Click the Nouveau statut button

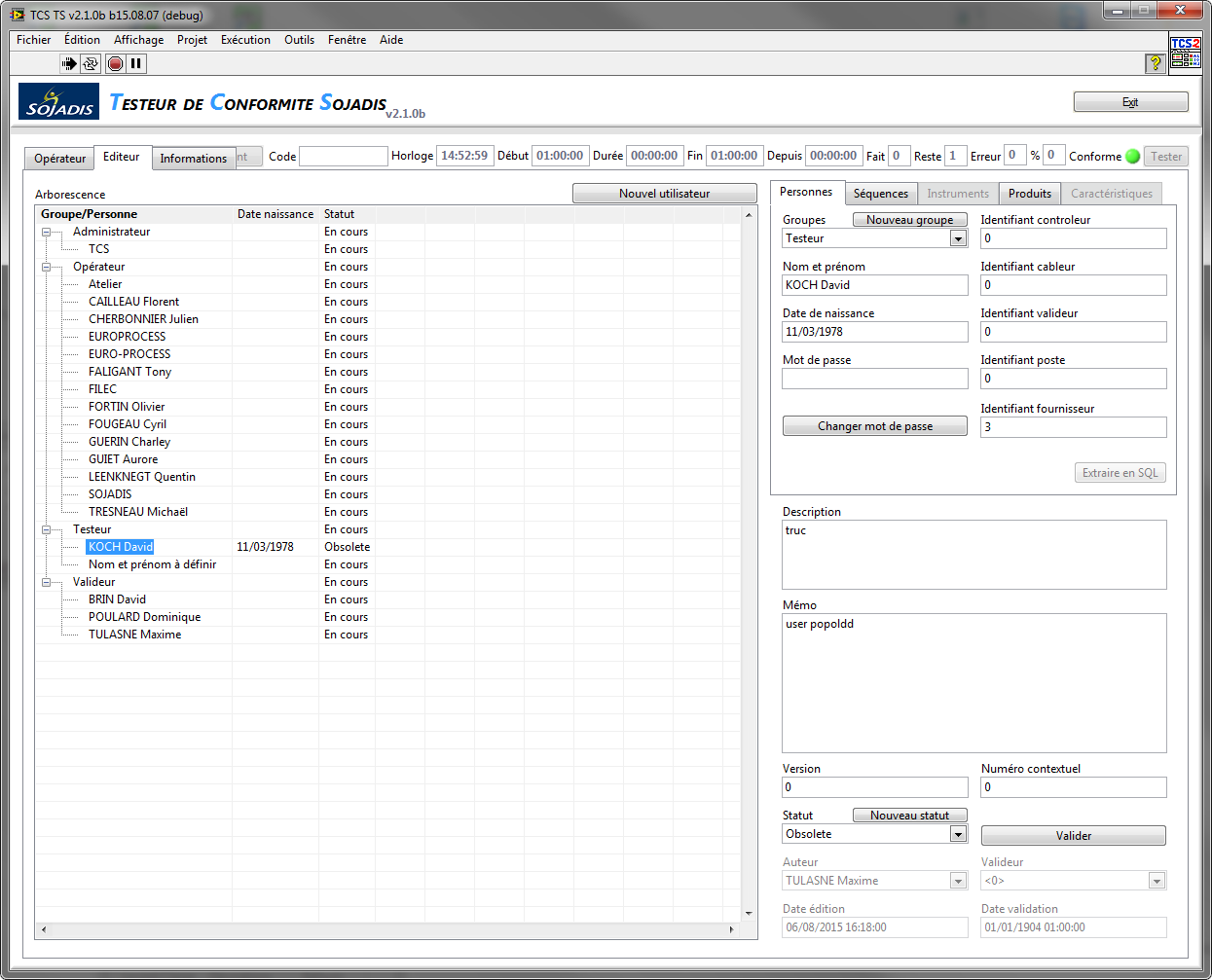pyautogui.click(x=909, y=816)
